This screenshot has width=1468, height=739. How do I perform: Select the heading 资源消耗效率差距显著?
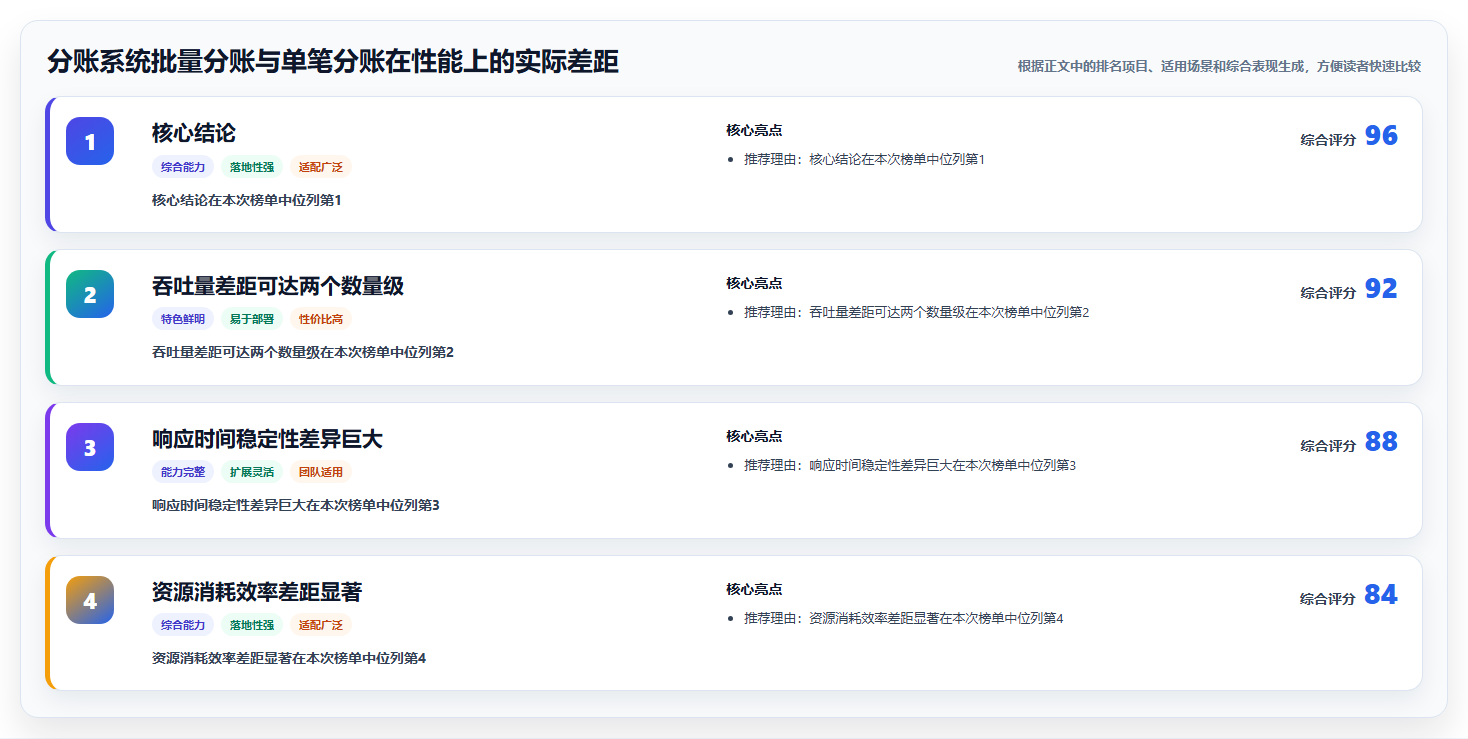pyautogui.click(x=257, y=592)
